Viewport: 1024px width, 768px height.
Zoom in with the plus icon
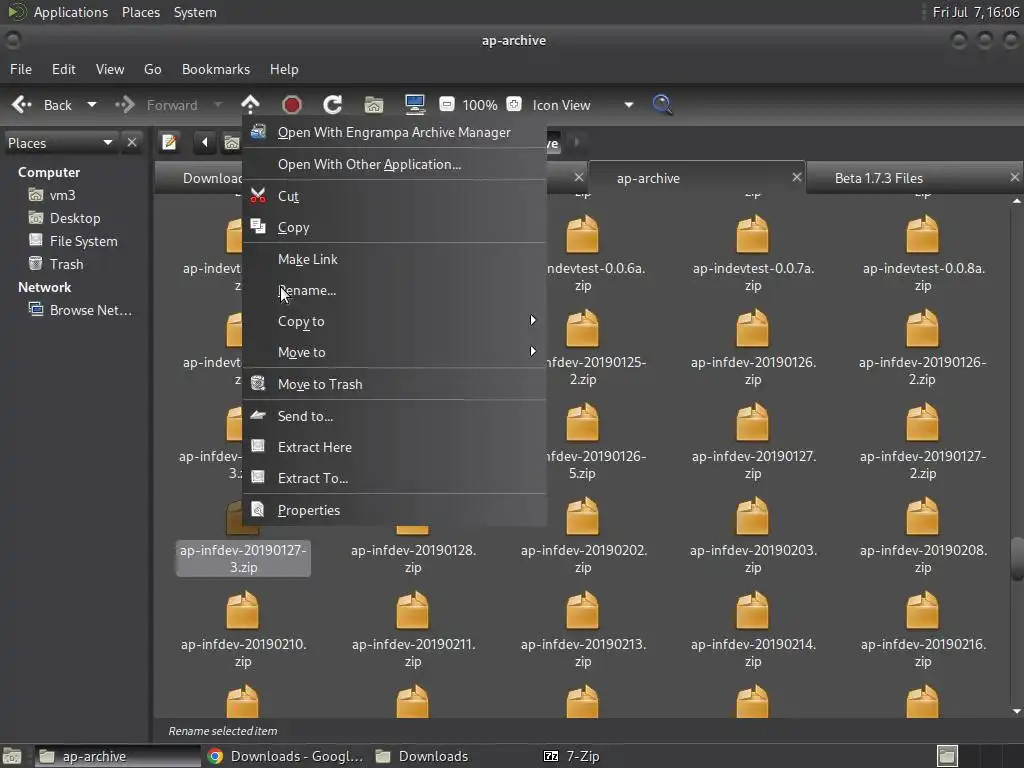point(514,105)
